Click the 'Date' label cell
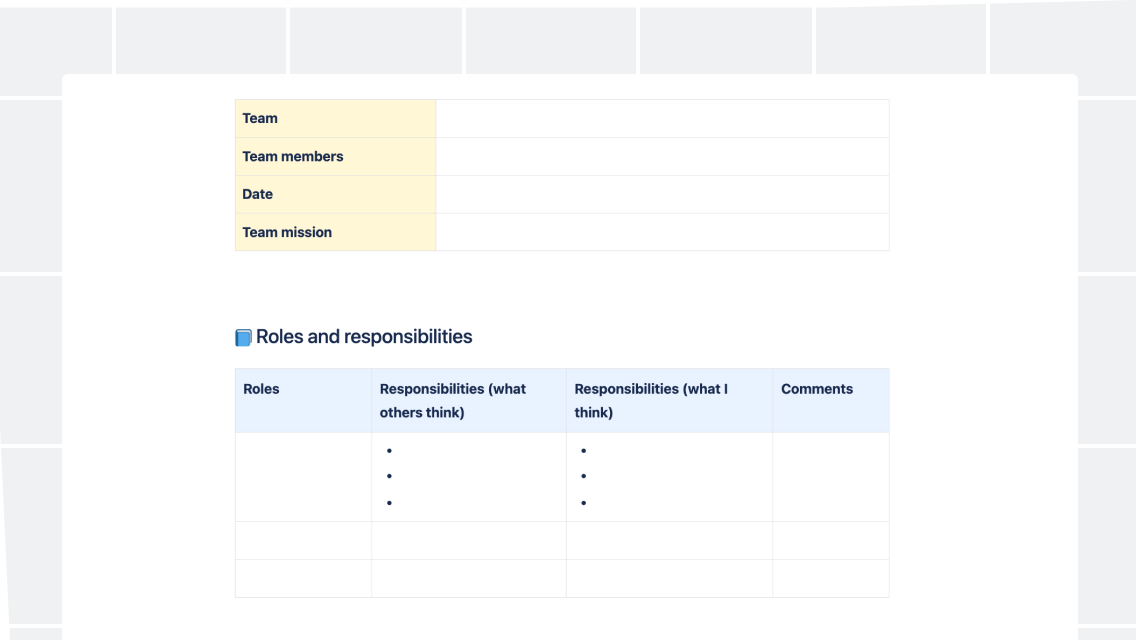1136x640 pixels. click(335, 194)
